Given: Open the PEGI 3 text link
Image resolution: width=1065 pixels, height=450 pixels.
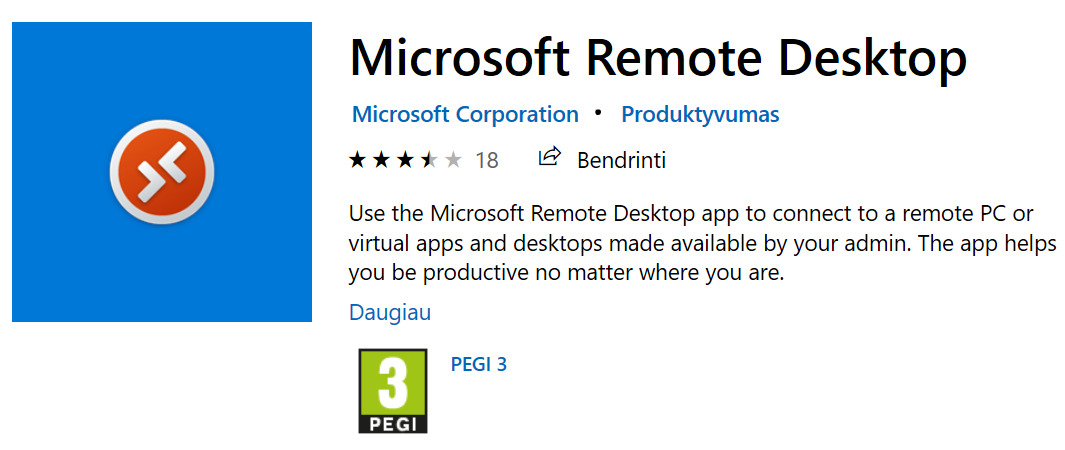Looking at the screenshot, I should (479, 364).
